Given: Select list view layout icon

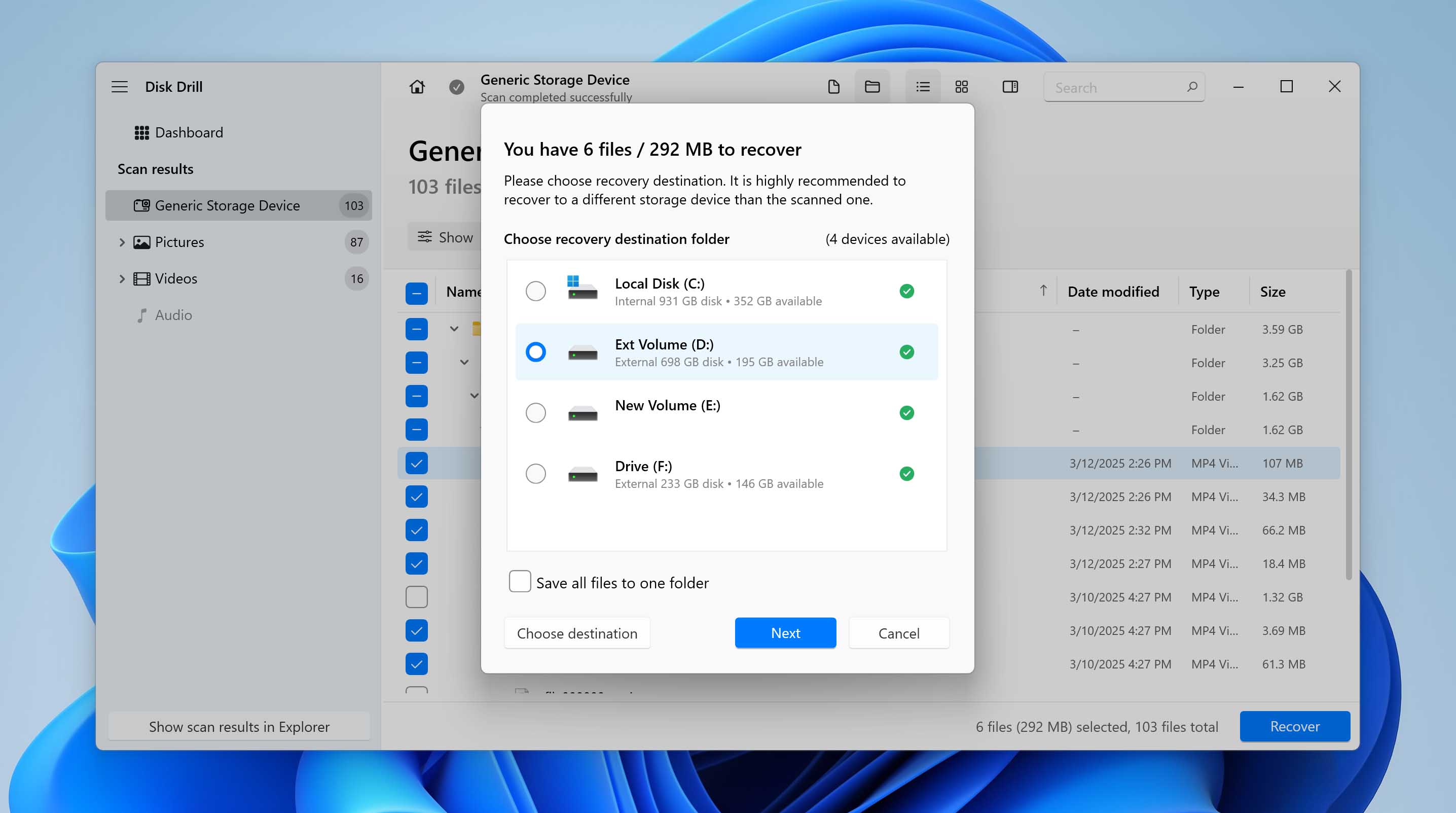Looking at the screenshot, I should coord(923,87).
